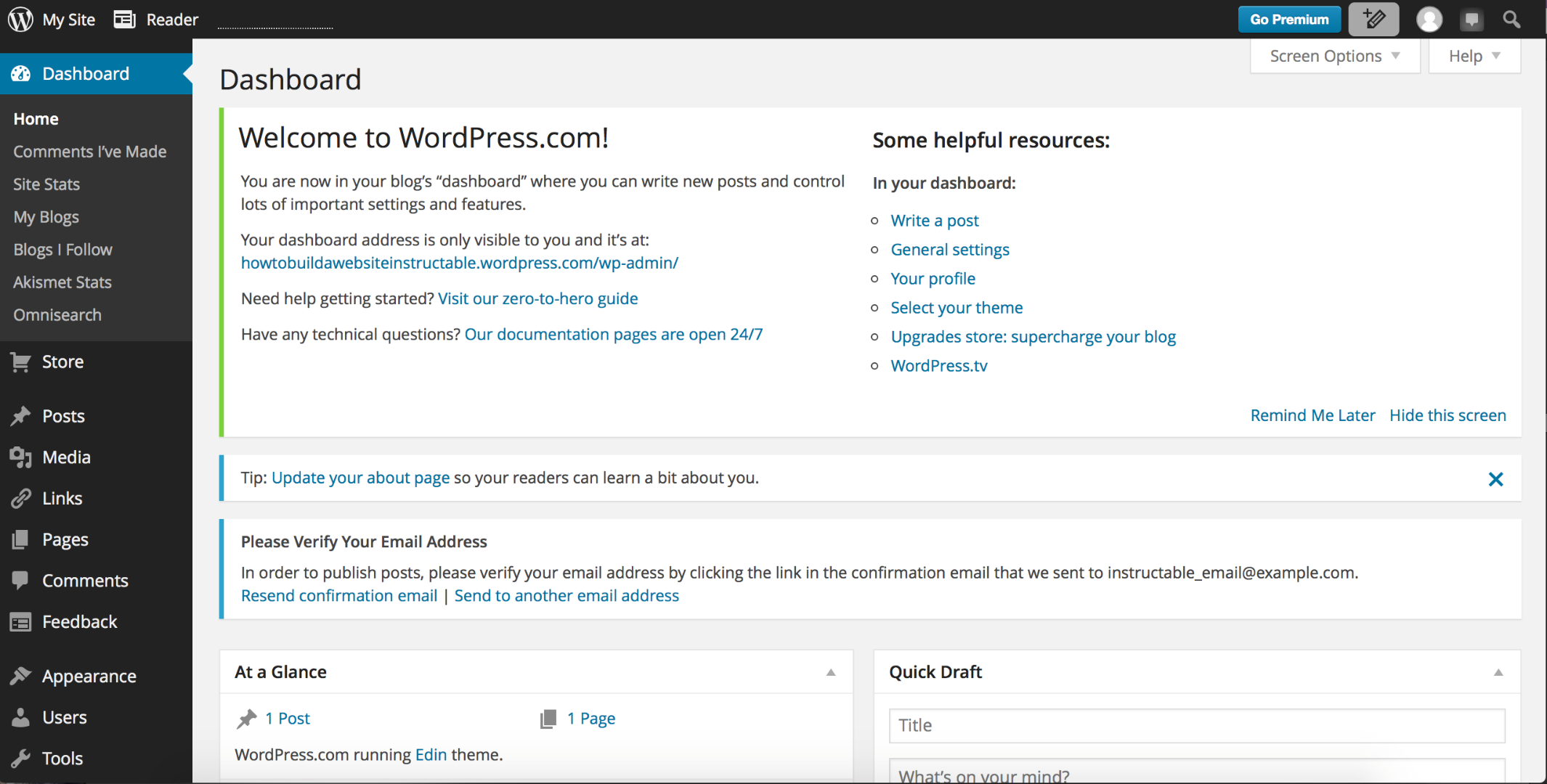The width and height of the screenshot is (1547, 784).
Task: Open the Appearance menu label
Action: [89, 677]
